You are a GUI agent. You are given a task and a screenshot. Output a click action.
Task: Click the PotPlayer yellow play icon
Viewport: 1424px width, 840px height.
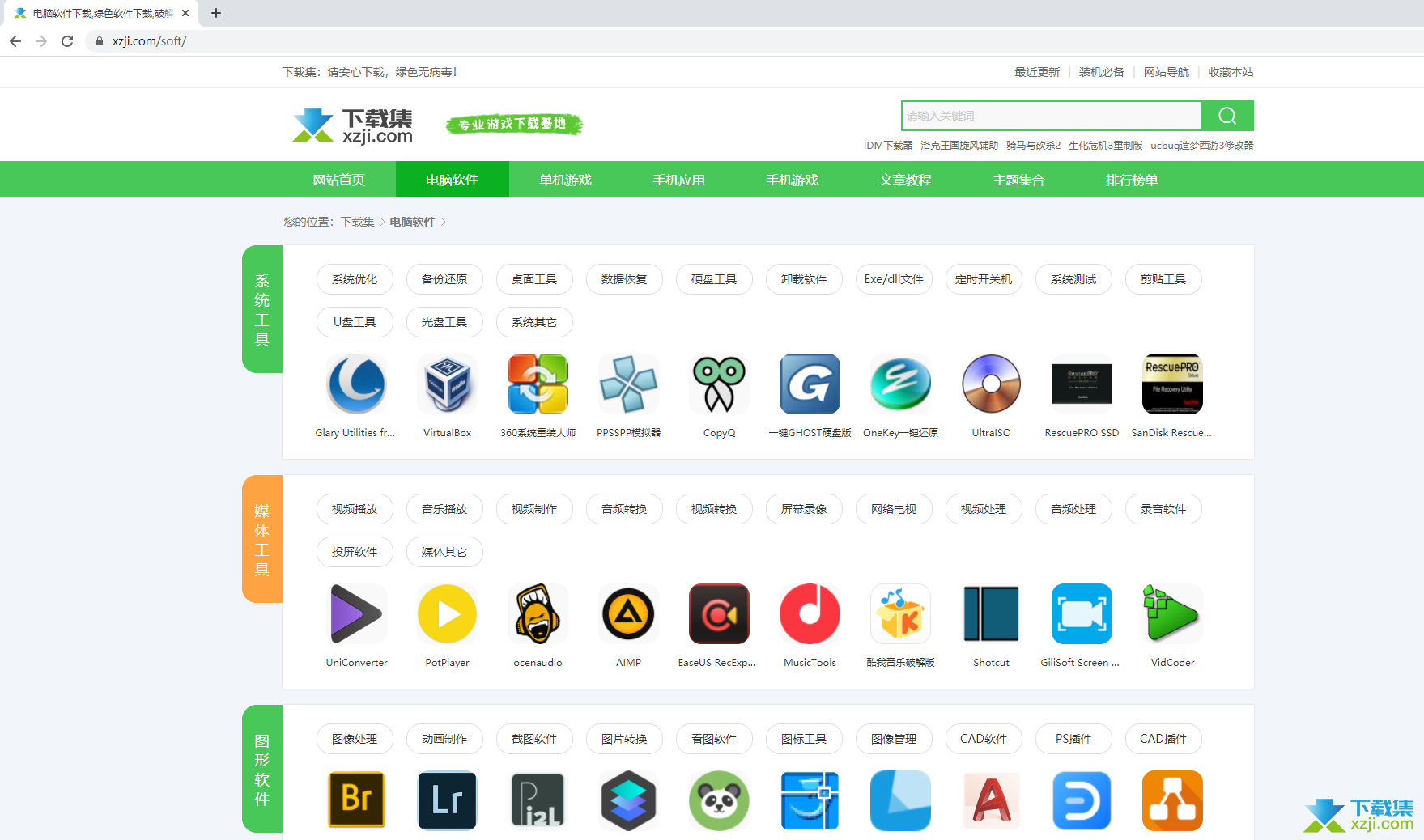click(x=447, y=614)
